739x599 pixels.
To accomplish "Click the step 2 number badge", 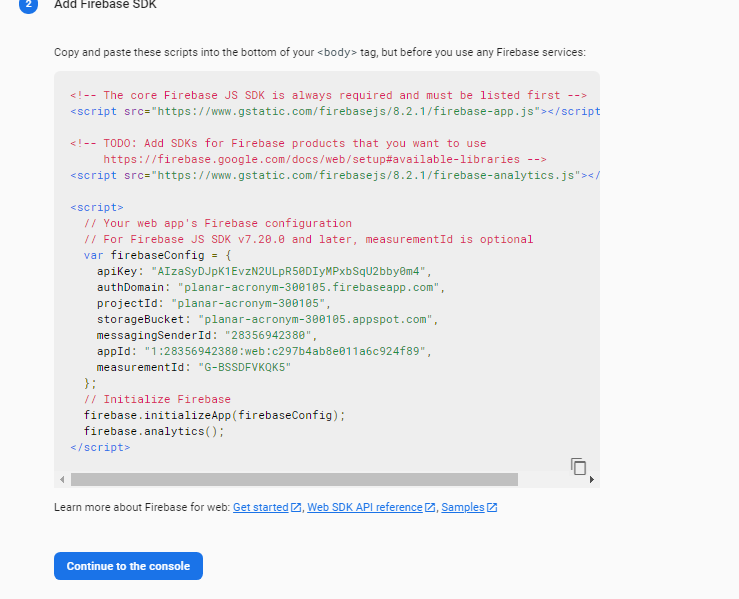I will [x=28, y=5].
